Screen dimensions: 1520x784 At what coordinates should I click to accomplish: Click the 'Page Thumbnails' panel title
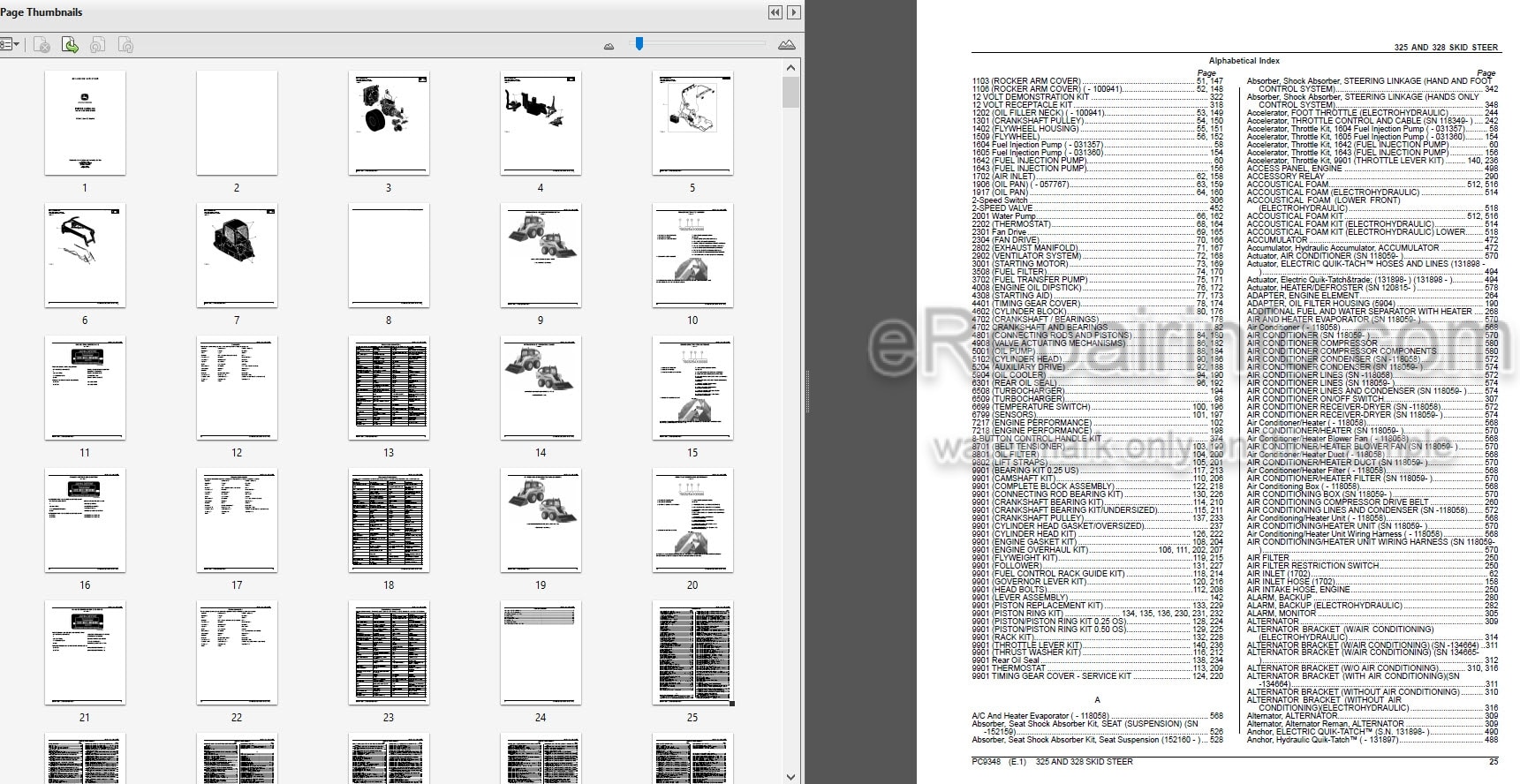pyautogui.click(x=42, y=12)
